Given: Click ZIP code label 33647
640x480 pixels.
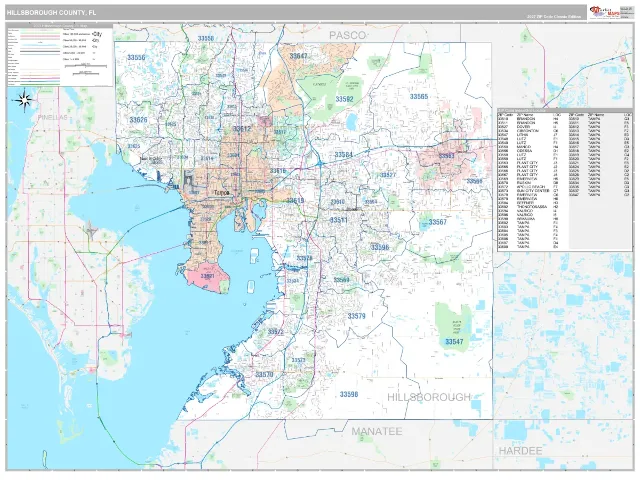Looking at the screenshot, I should (x=298, y=56).
